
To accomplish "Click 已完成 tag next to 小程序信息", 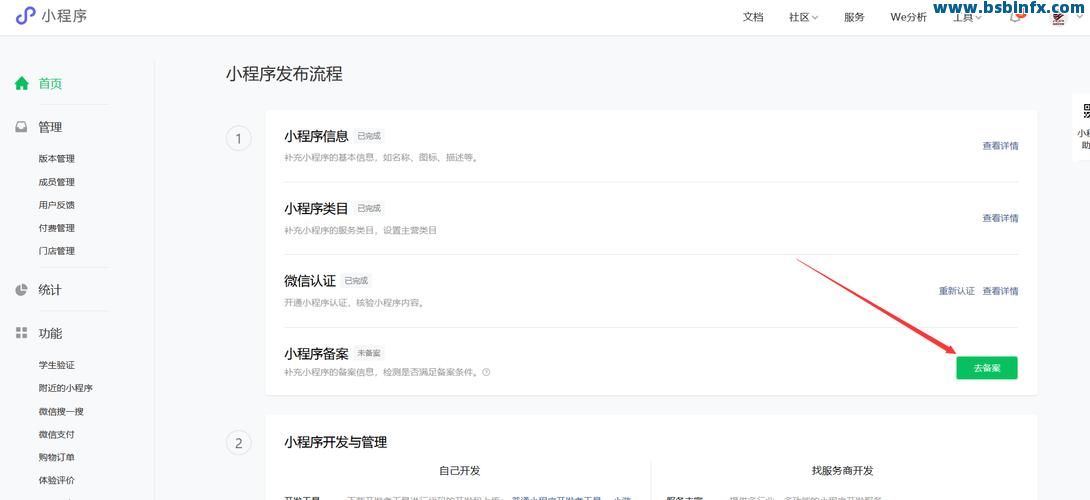I will point(369,136).
